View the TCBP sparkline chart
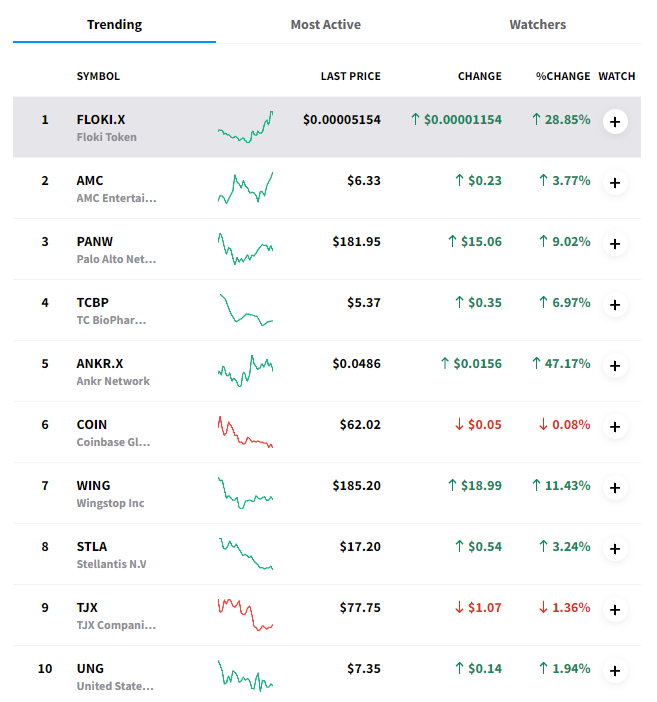 tap(245, 310)
